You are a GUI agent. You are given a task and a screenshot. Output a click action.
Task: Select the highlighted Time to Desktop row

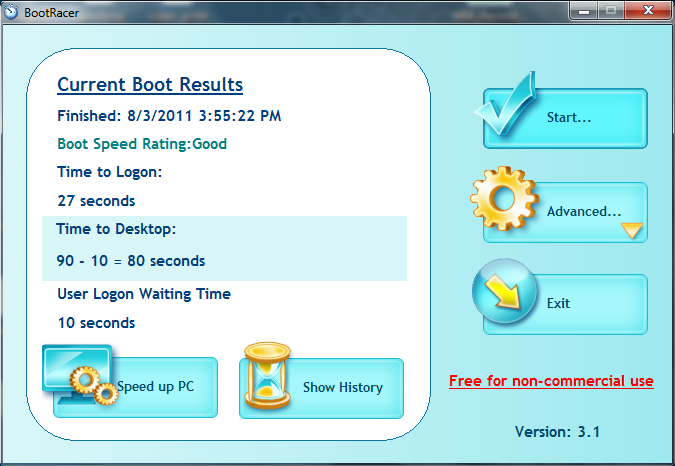point(224,247)
